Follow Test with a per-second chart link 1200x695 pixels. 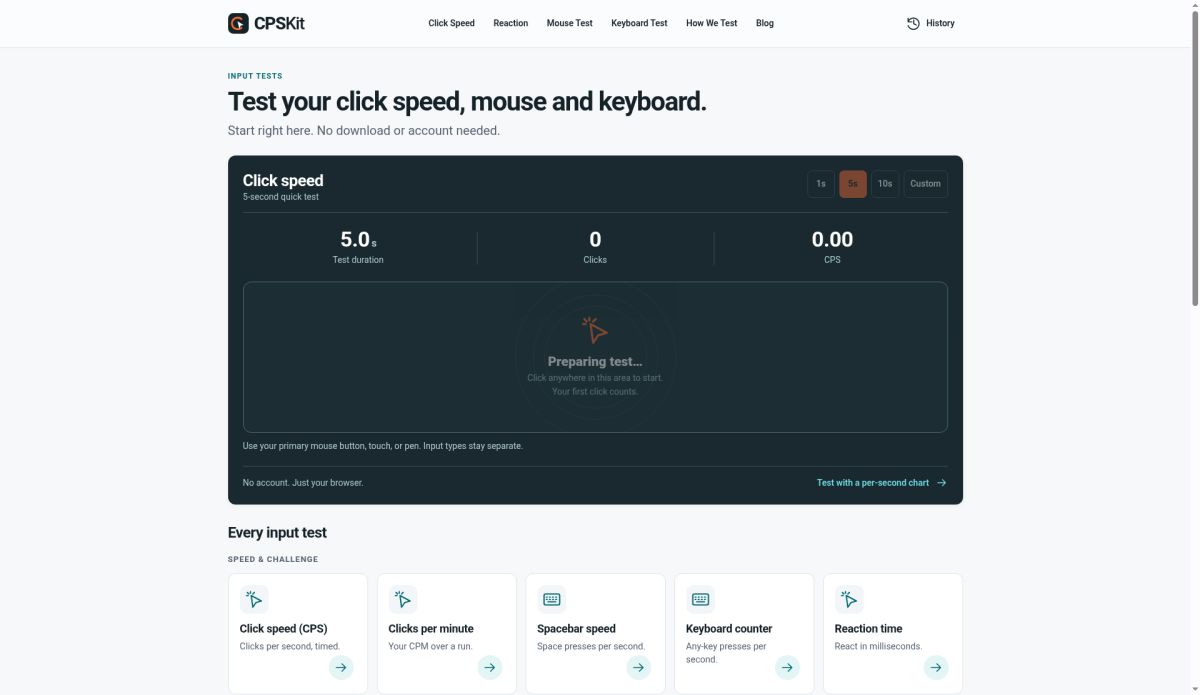(881, 483)
